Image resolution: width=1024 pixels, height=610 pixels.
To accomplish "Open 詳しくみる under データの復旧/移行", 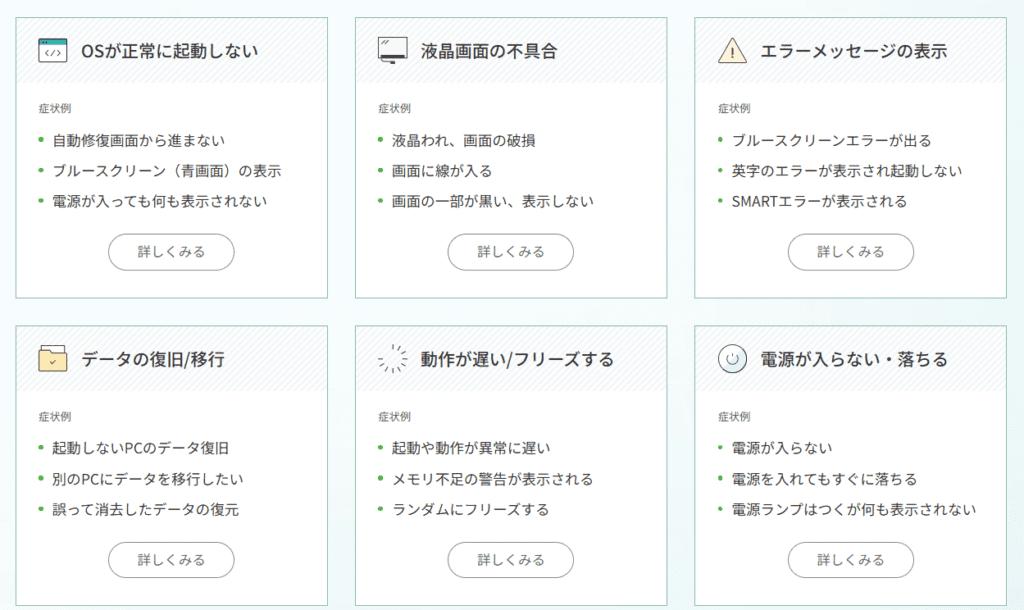I will [x=171, y=560].
